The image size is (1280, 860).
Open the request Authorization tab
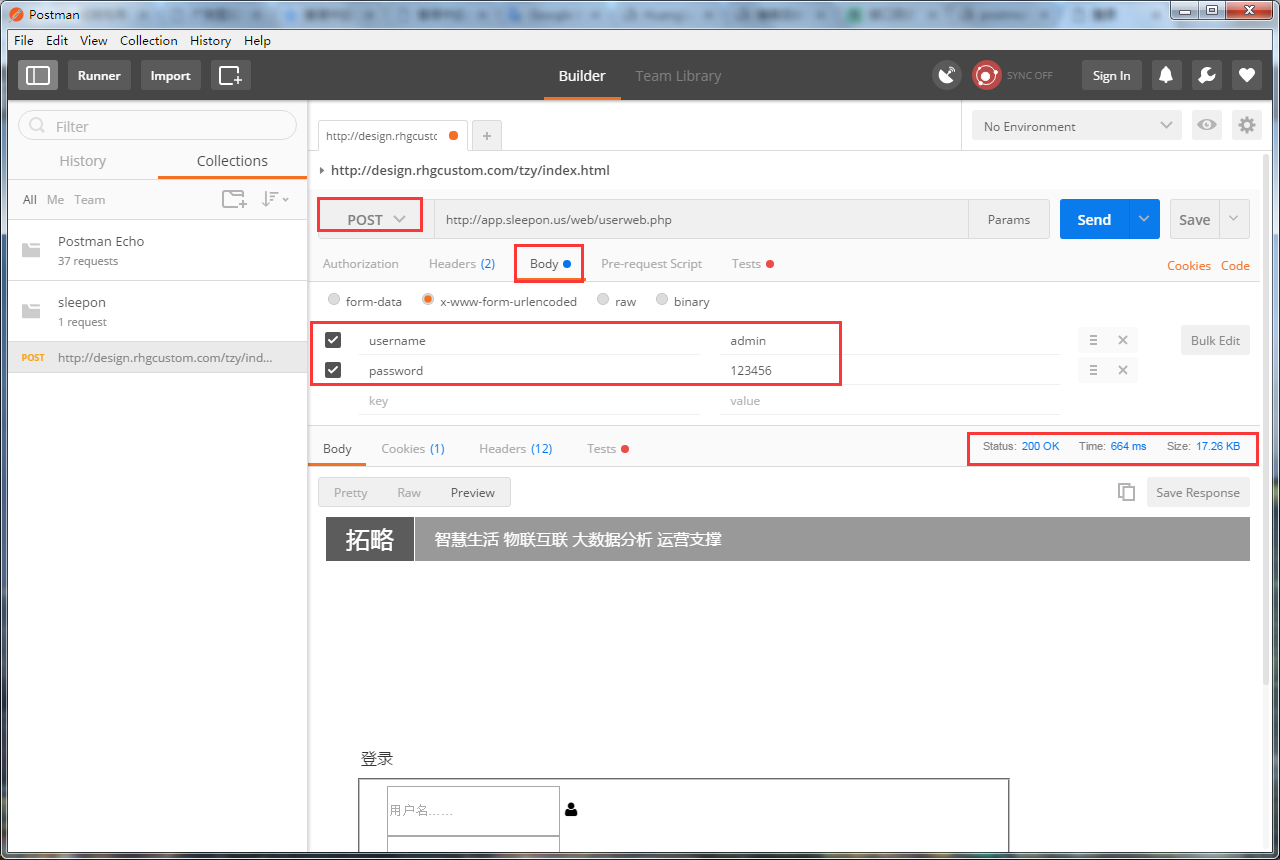[x=361, y=263]
